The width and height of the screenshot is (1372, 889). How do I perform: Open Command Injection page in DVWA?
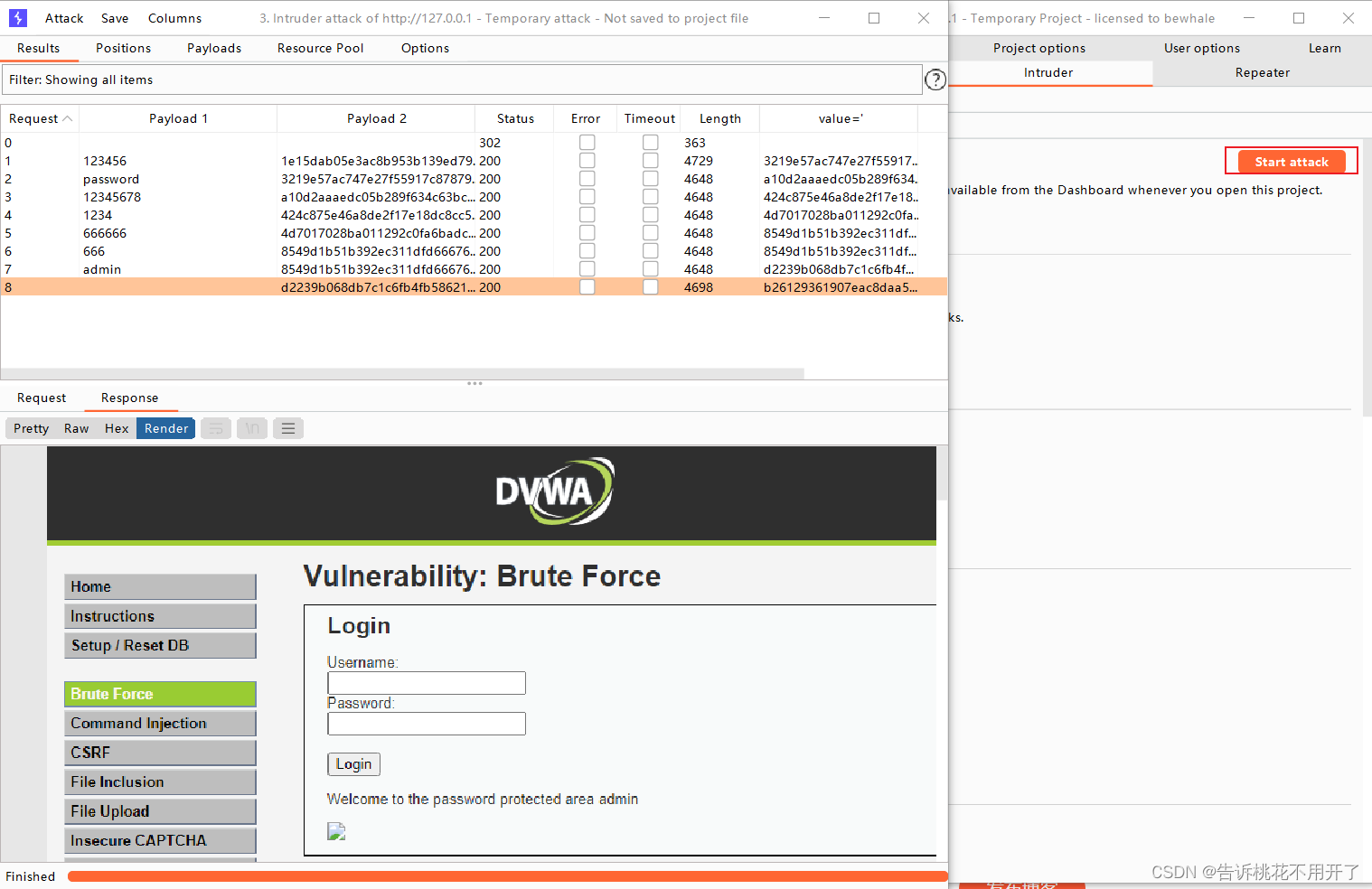(160, 723)
